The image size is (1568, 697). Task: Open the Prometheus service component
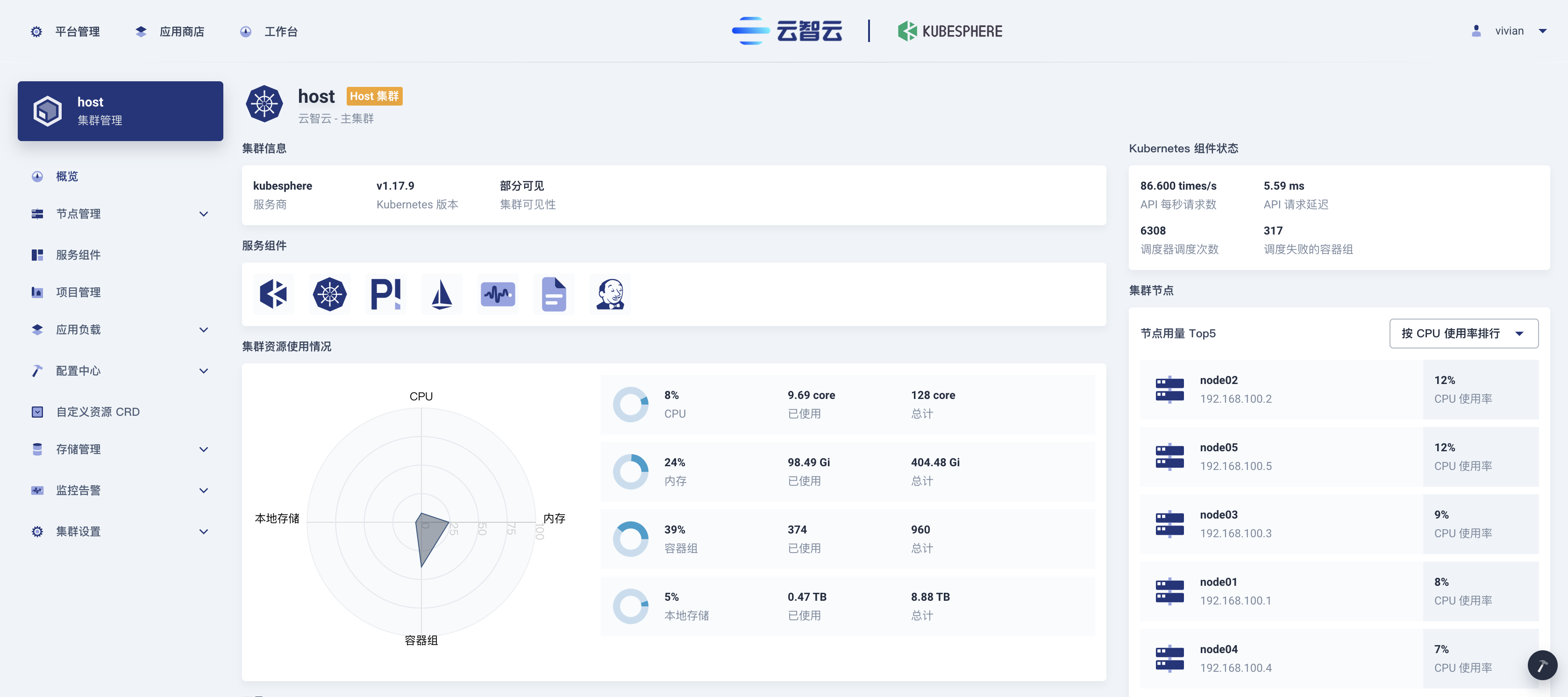(x=385, y=294)
